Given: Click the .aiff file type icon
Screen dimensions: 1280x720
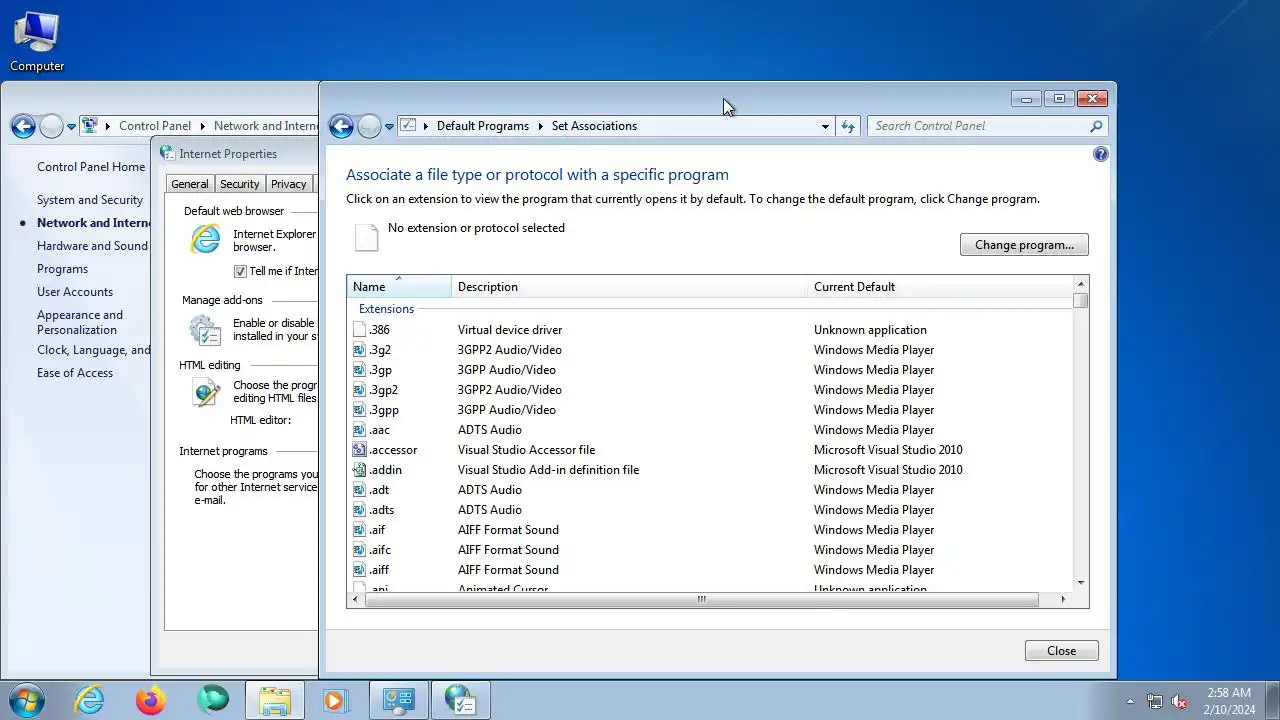Looking at the screenshot, I should coord(359,570).
